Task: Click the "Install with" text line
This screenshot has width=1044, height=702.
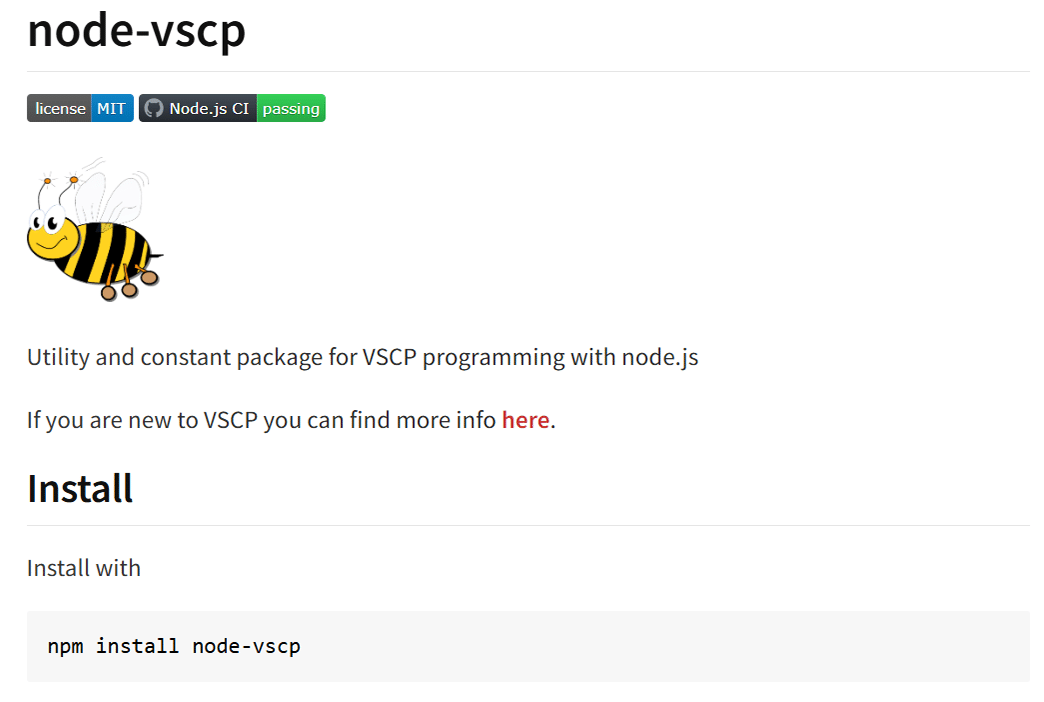Action: click(84, 568)
